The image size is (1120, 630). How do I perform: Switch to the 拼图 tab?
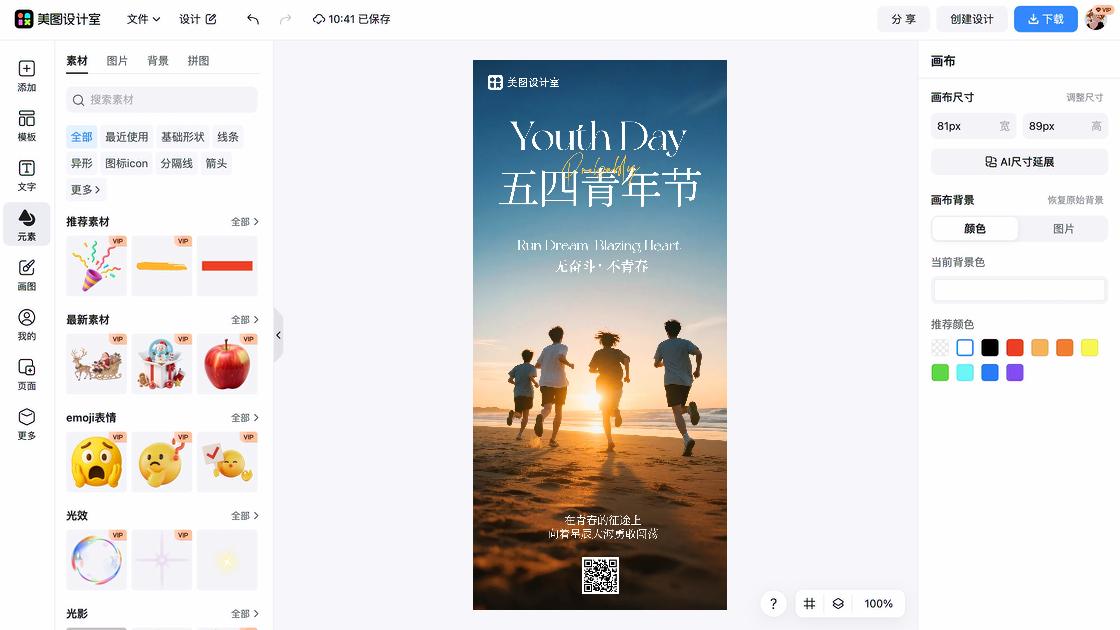[x=199, y=61]
